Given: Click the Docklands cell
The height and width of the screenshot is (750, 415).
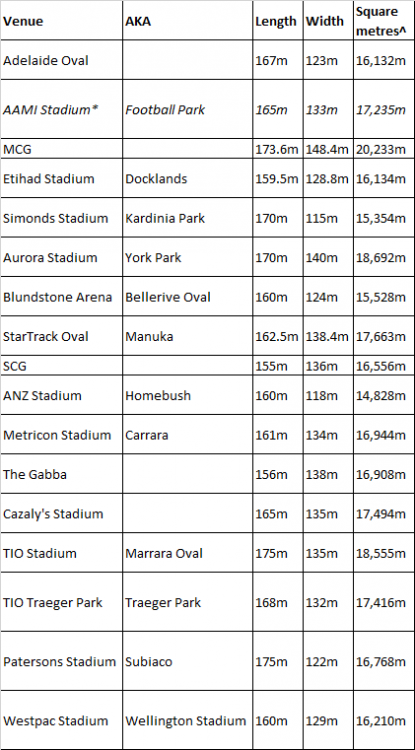Looking at the screenshot, I should (x=187, y=178).
